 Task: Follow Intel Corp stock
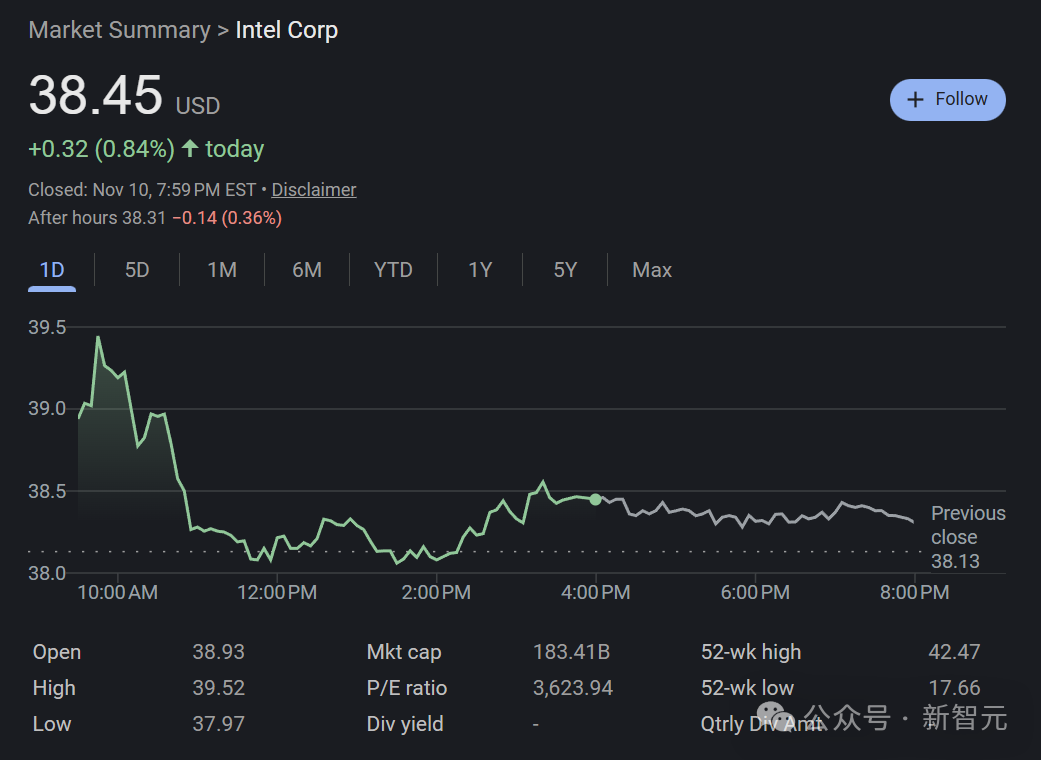click(947, 100)
